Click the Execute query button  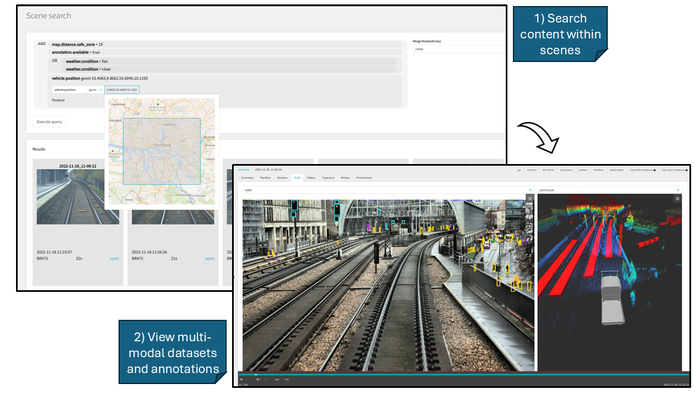tap(50, 122)
